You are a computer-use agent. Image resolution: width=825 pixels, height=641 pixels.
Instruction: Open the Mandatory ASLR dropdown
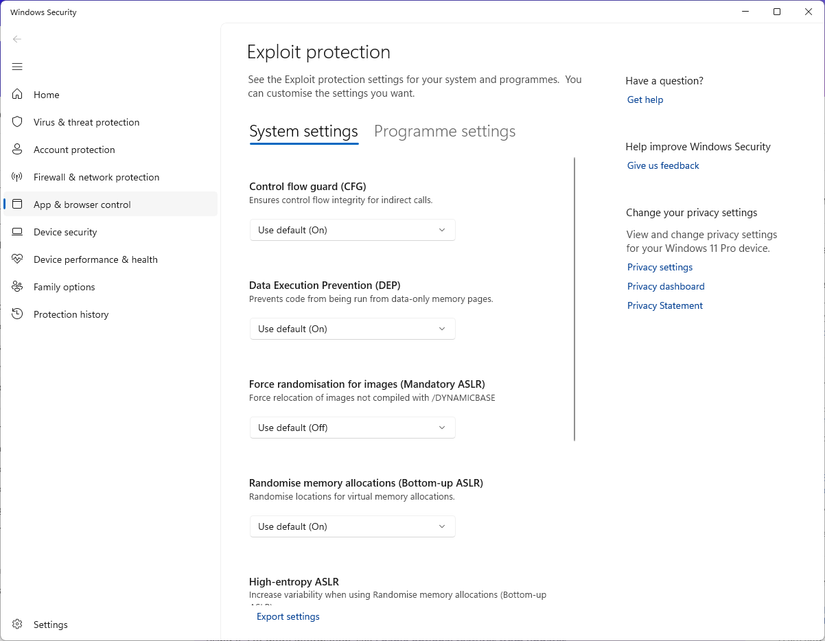coord(351,427)
